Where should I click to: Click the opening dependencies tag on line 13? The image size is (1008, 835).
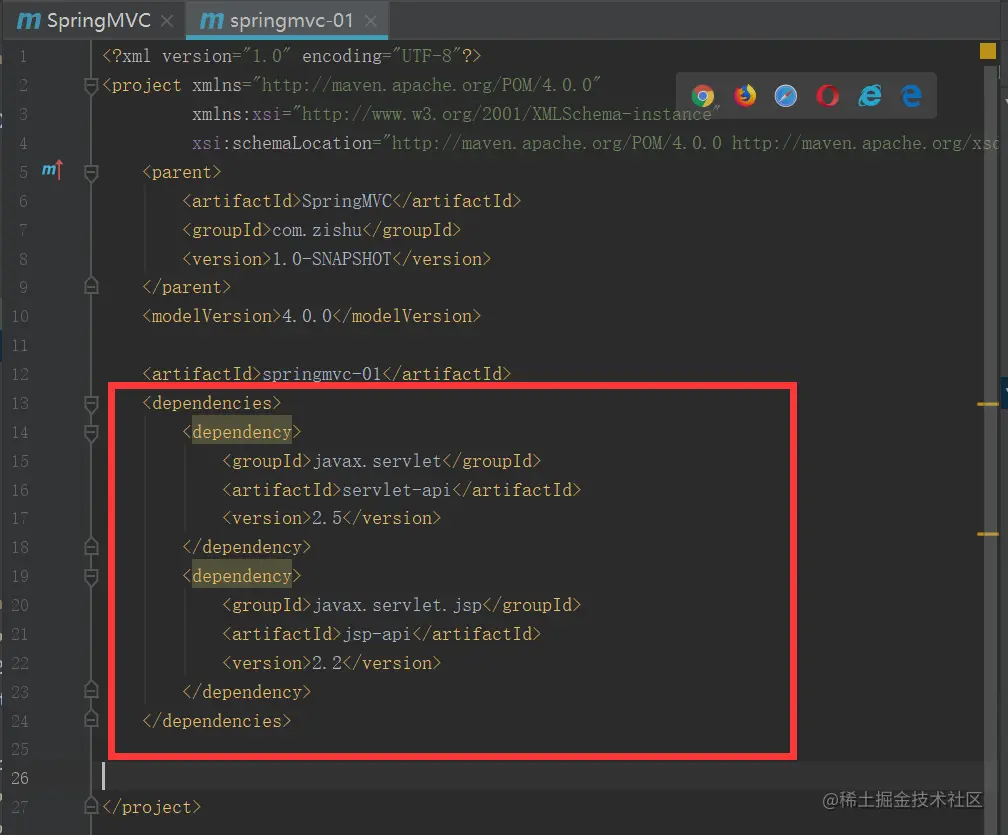click(212, 403)
